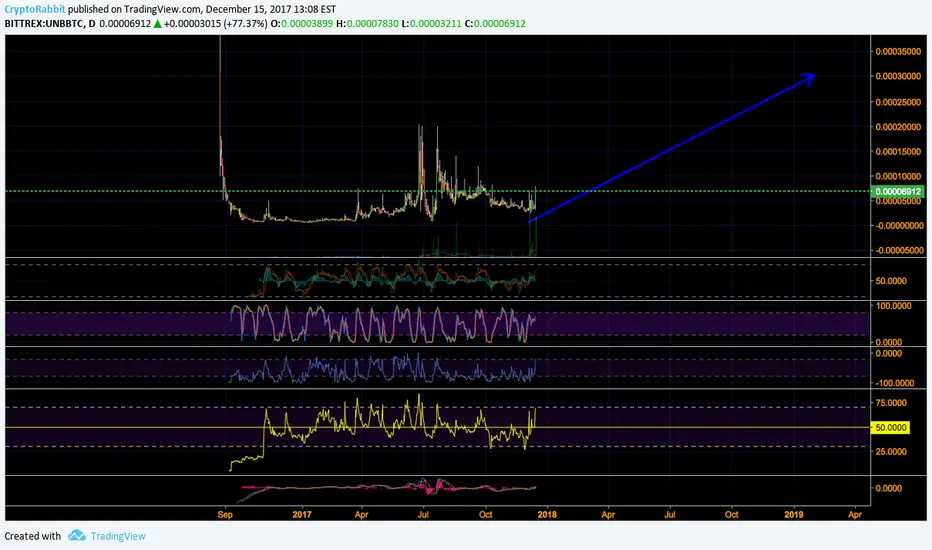Click the Sep label on time axis
This screenshot has height=550, width=932.
click(x=225, y=514)
